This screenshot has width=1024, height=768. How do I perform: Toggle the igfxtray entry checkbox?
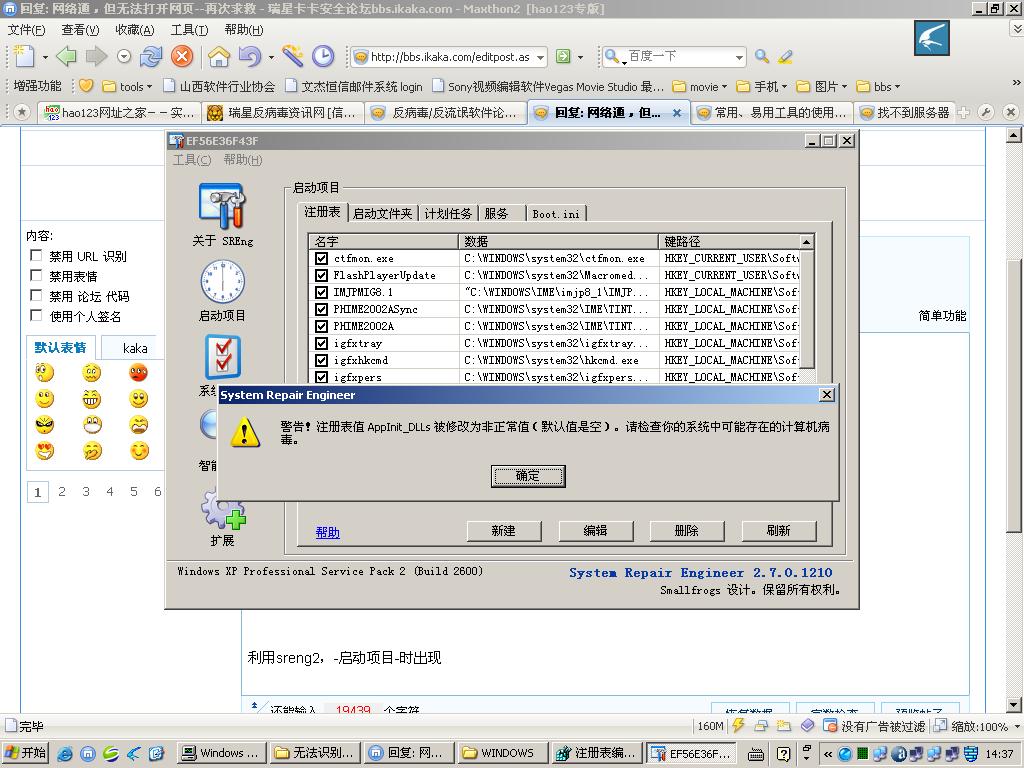pyautogui.click(x=321, y=343)
